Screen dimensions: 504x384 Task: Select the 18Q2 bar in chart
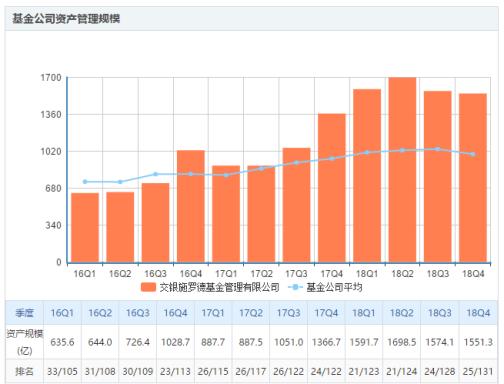[x=402, y=170]
